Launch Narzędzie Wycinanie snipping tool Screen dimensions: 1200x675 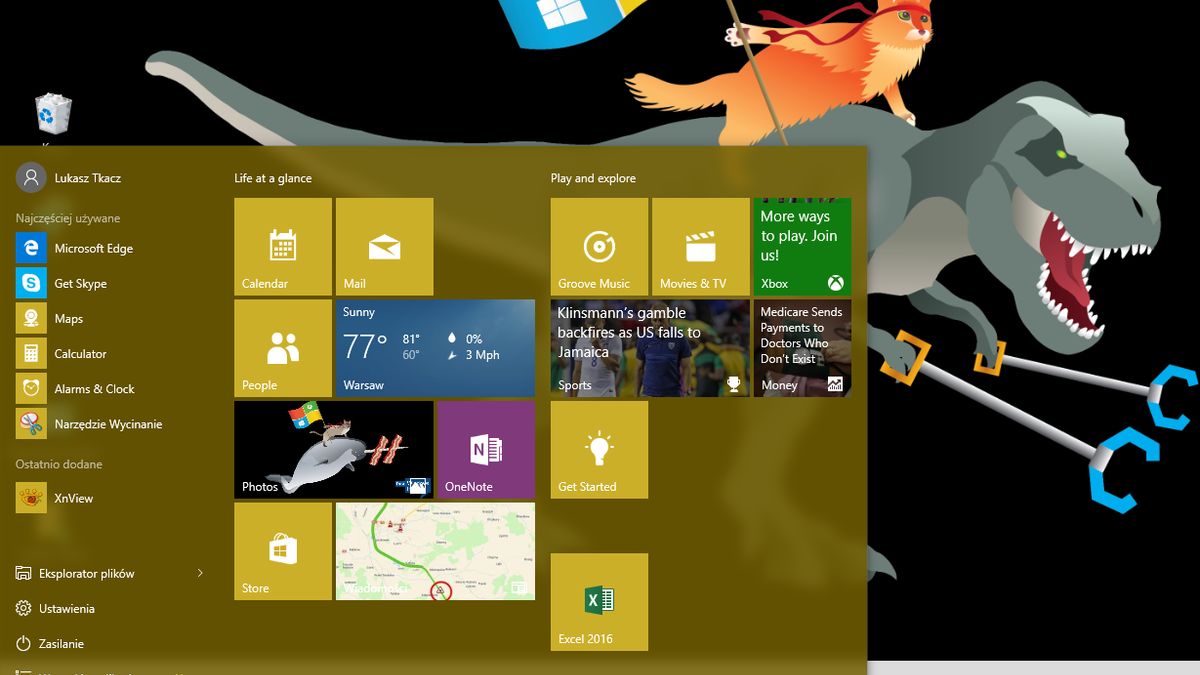(110, 423)
